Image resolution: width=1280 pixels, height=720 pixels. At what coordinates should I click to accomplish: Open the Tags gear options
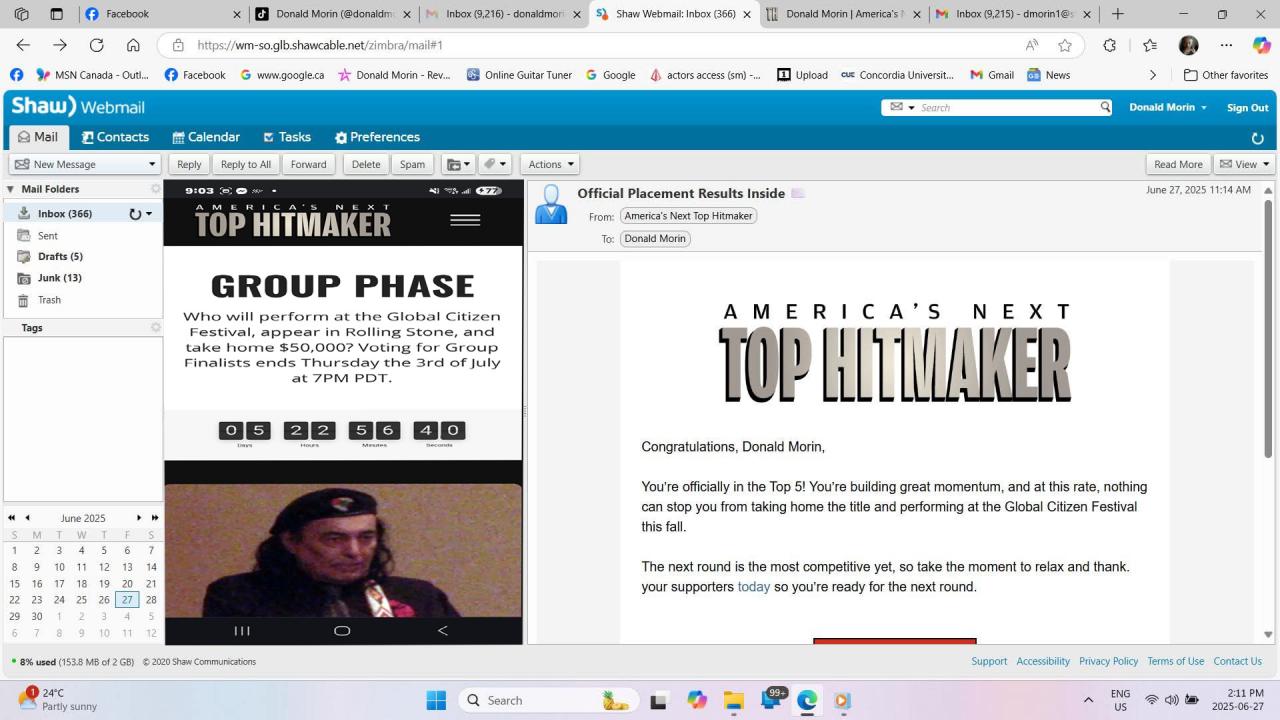(x=155, y=328)
